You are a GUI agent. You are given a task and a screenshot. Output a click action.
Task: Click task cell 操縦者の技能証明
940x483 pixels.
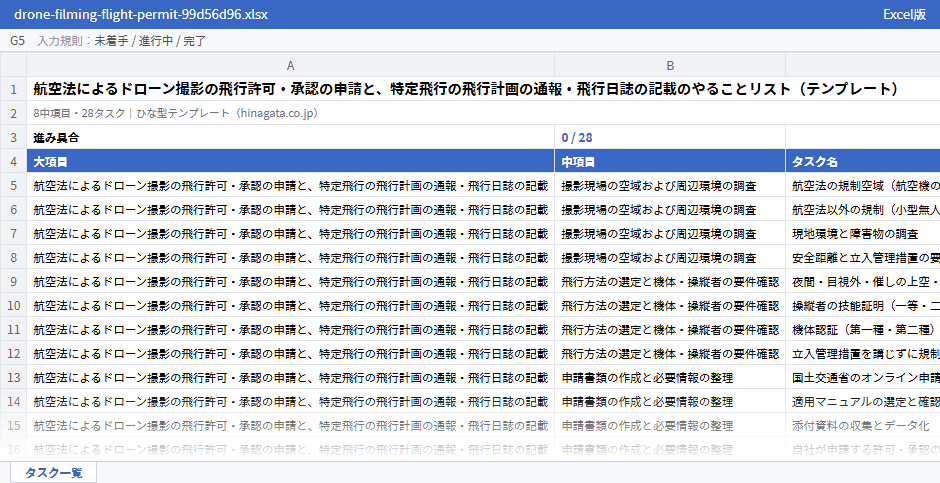point(863,305)
